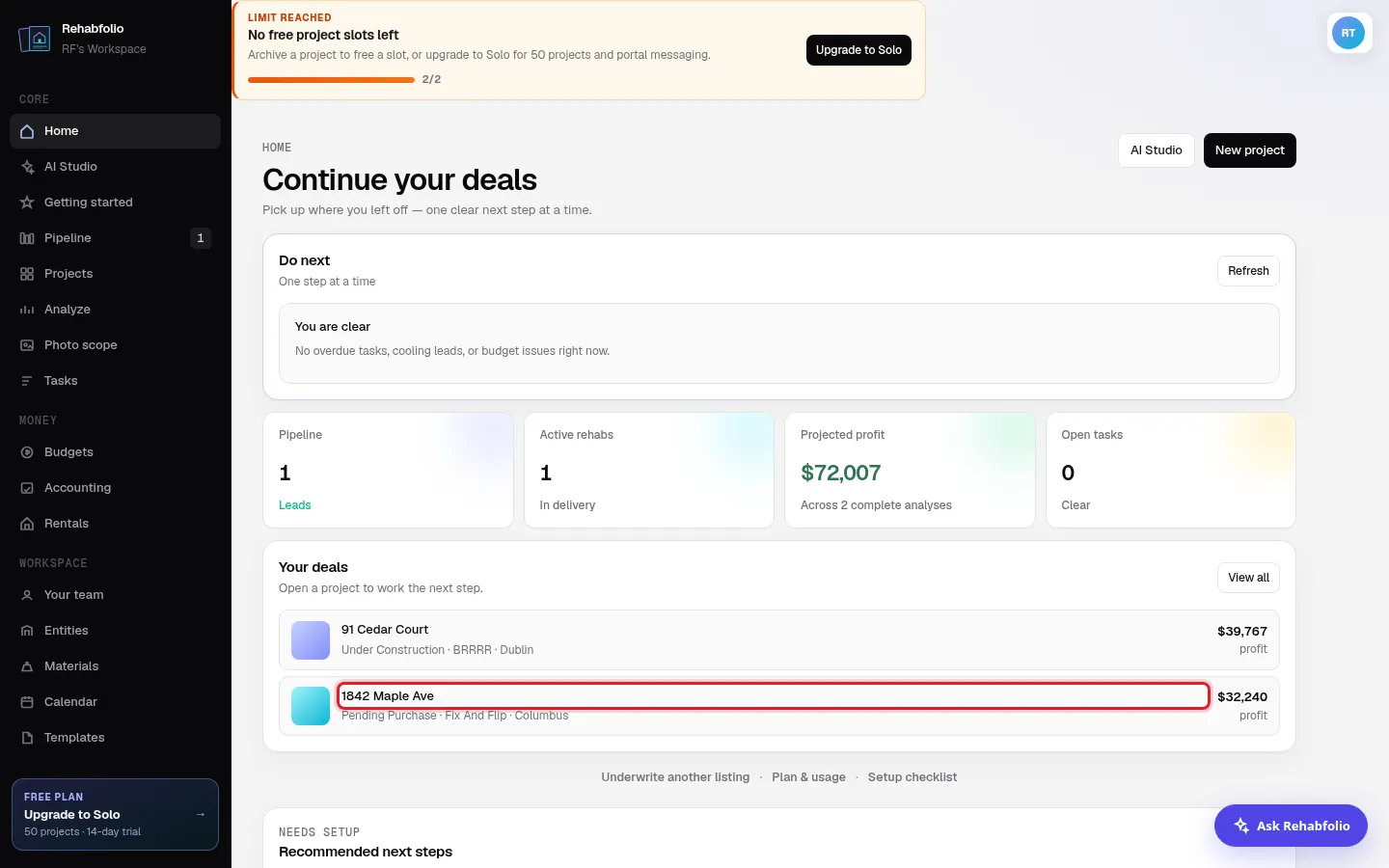Click the Getting started star icon
This screenshot has width=1389, height=868.
click(x=27, y=203)
